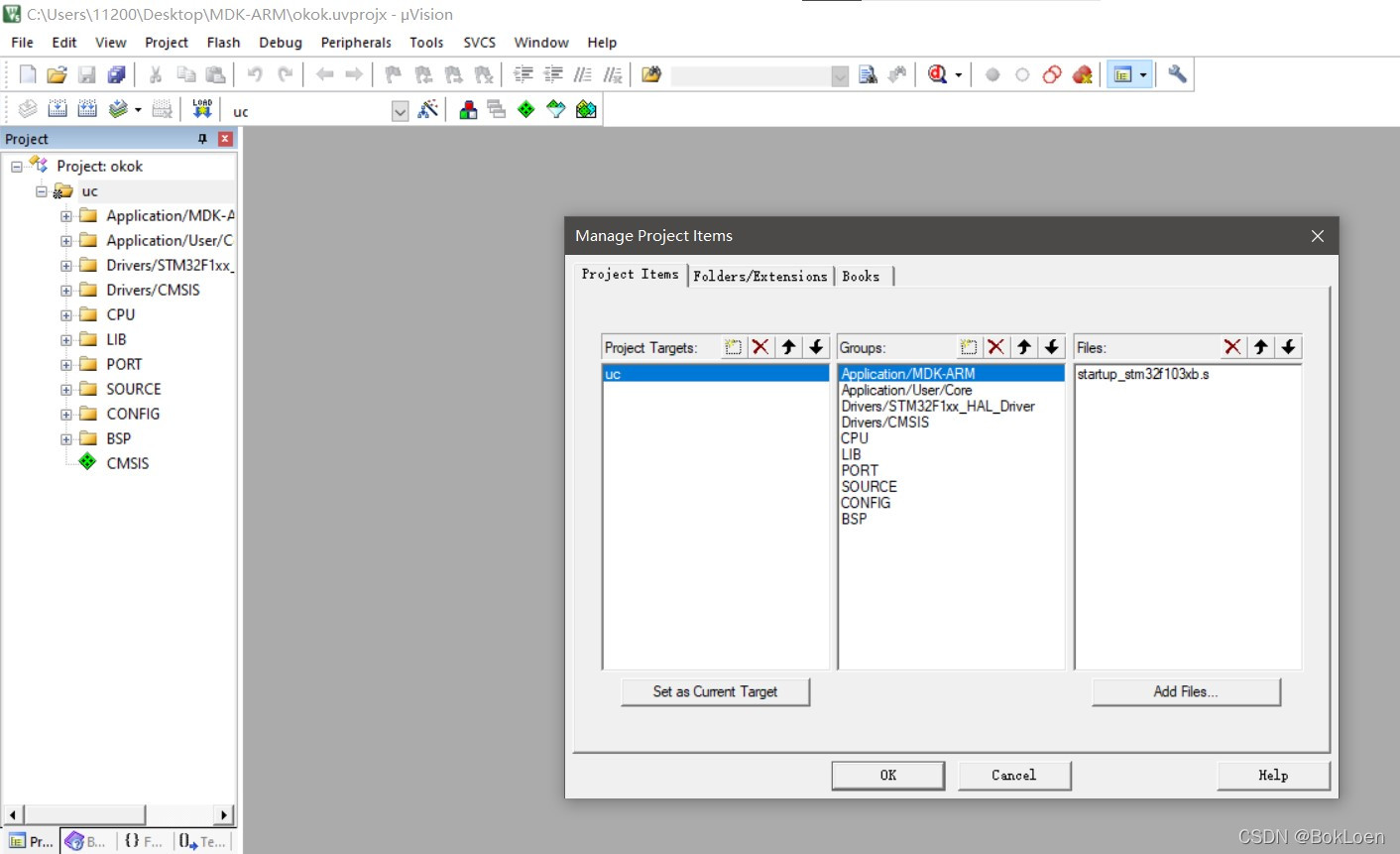Click the Kill All Breakpoints icon
Image resolution: width=1400 pixels, height=854 pixels.
[1082, 74]
